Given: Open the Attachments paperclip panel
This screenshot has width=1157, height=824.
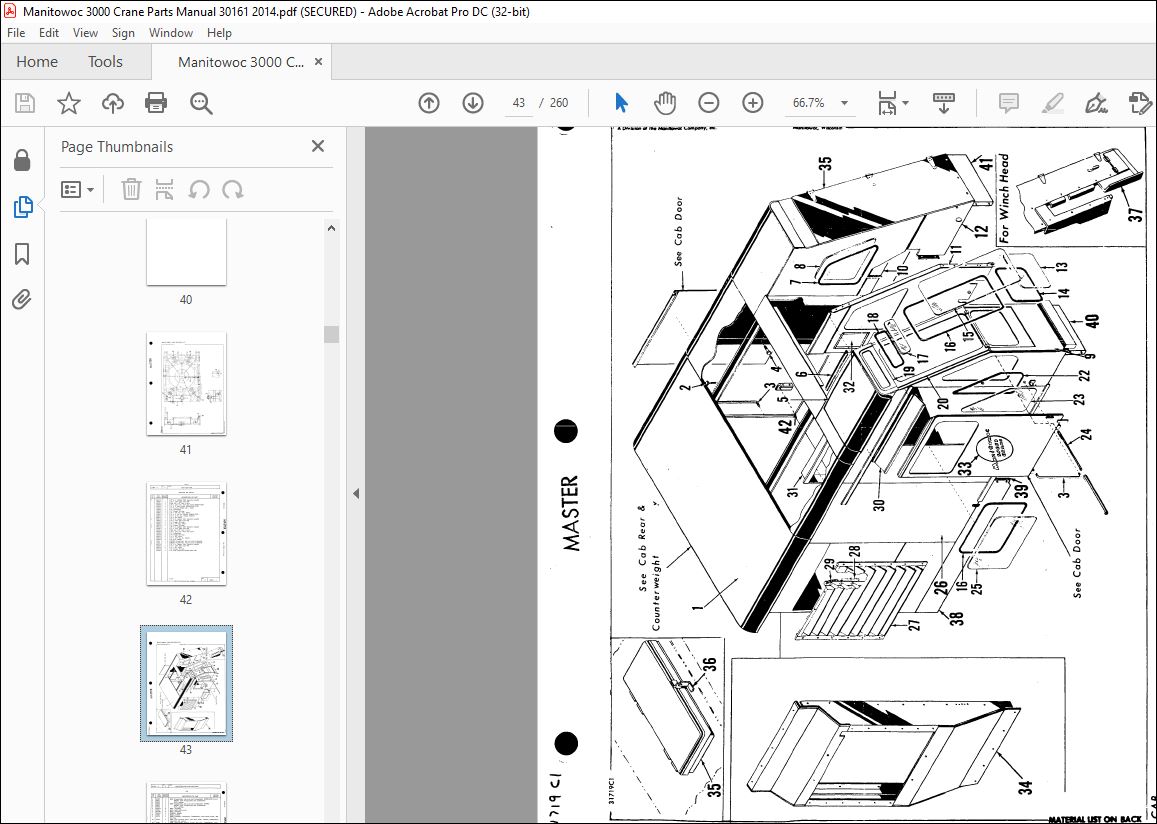Looking at the screenshot, I should click(x=22, y=300).
